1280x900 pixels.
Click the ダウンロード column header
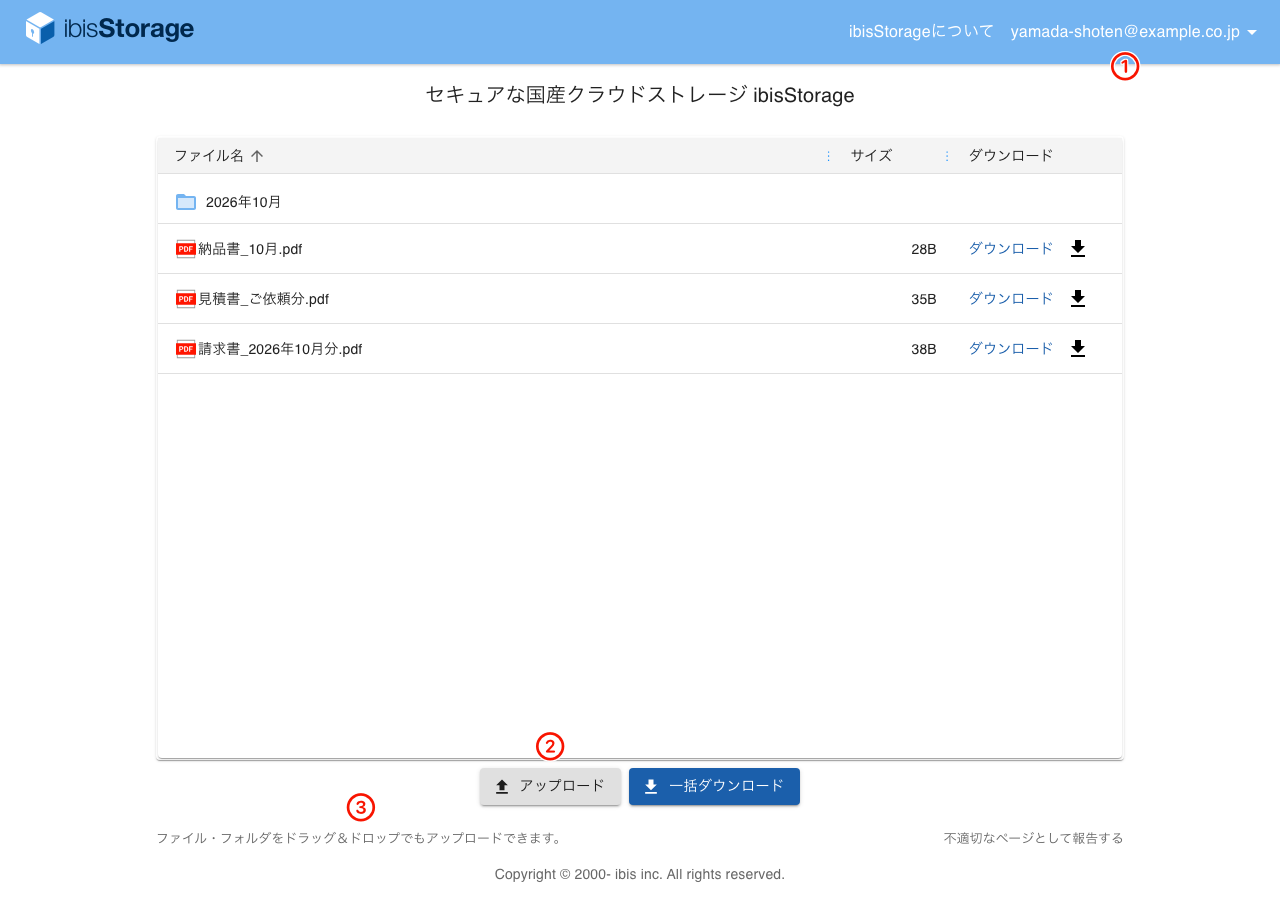click(1011, 156)
